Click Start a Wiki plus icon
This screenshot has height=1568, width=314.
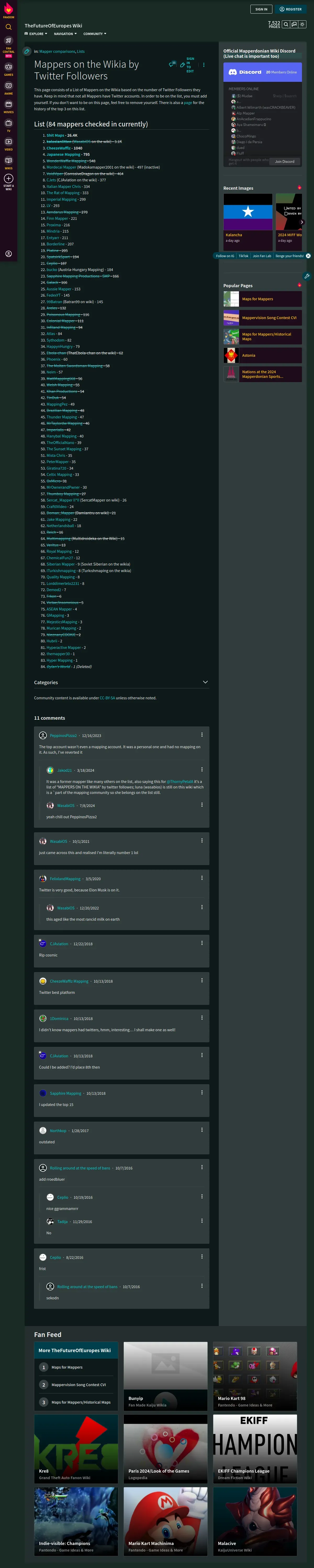pyautogui.click(x=9, y=178)
